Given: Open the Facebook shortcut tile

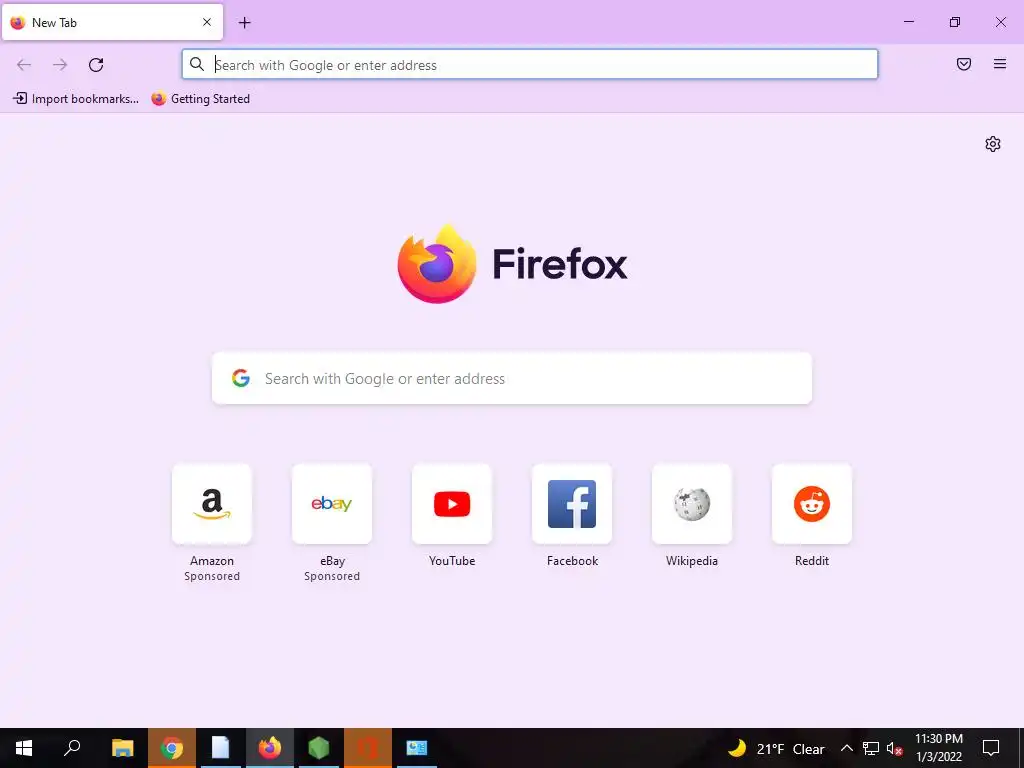Looking at the screenshot, I should coord(572,504).
